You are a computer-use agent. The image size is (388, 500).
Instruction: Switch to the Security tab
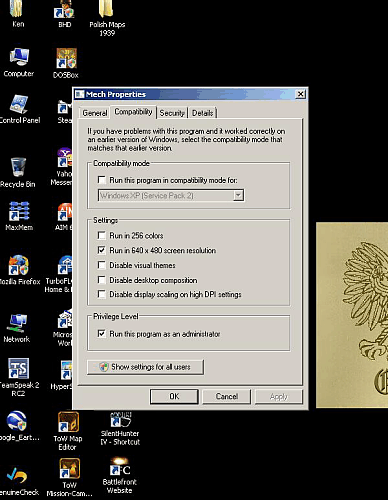pos(172,113)
